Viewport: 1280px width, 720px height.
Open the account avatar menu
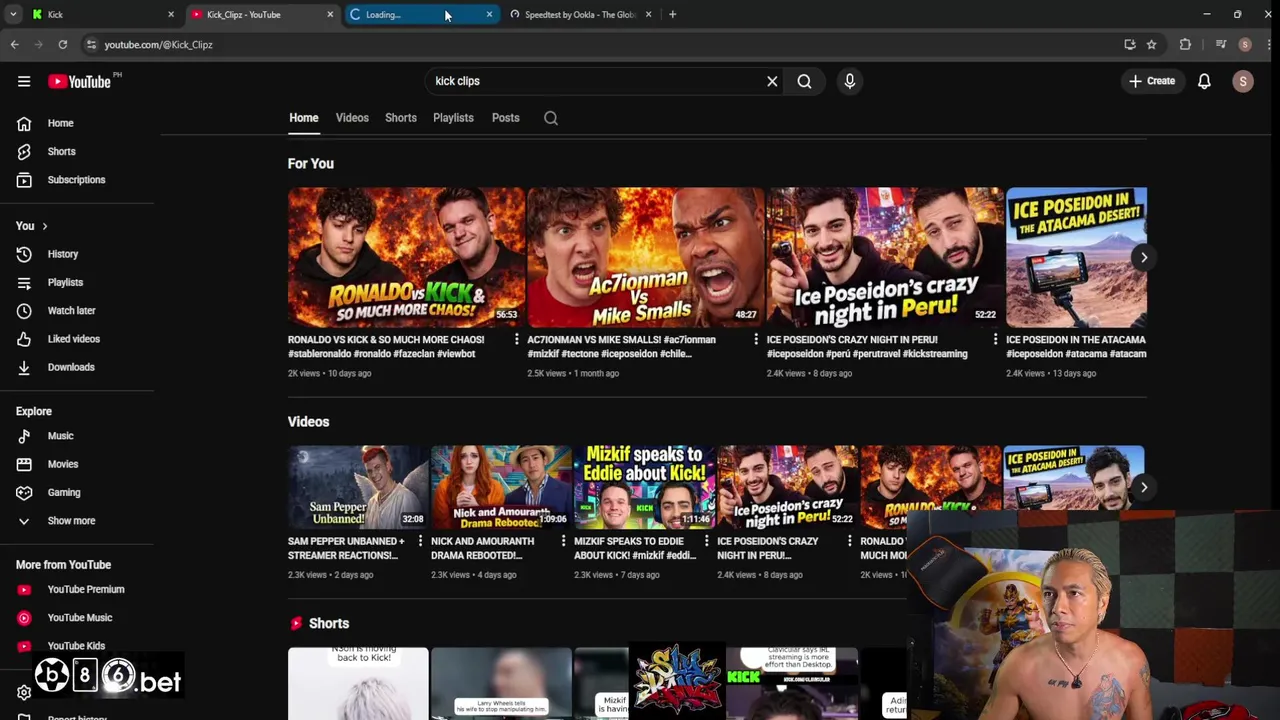[1243, 81]
